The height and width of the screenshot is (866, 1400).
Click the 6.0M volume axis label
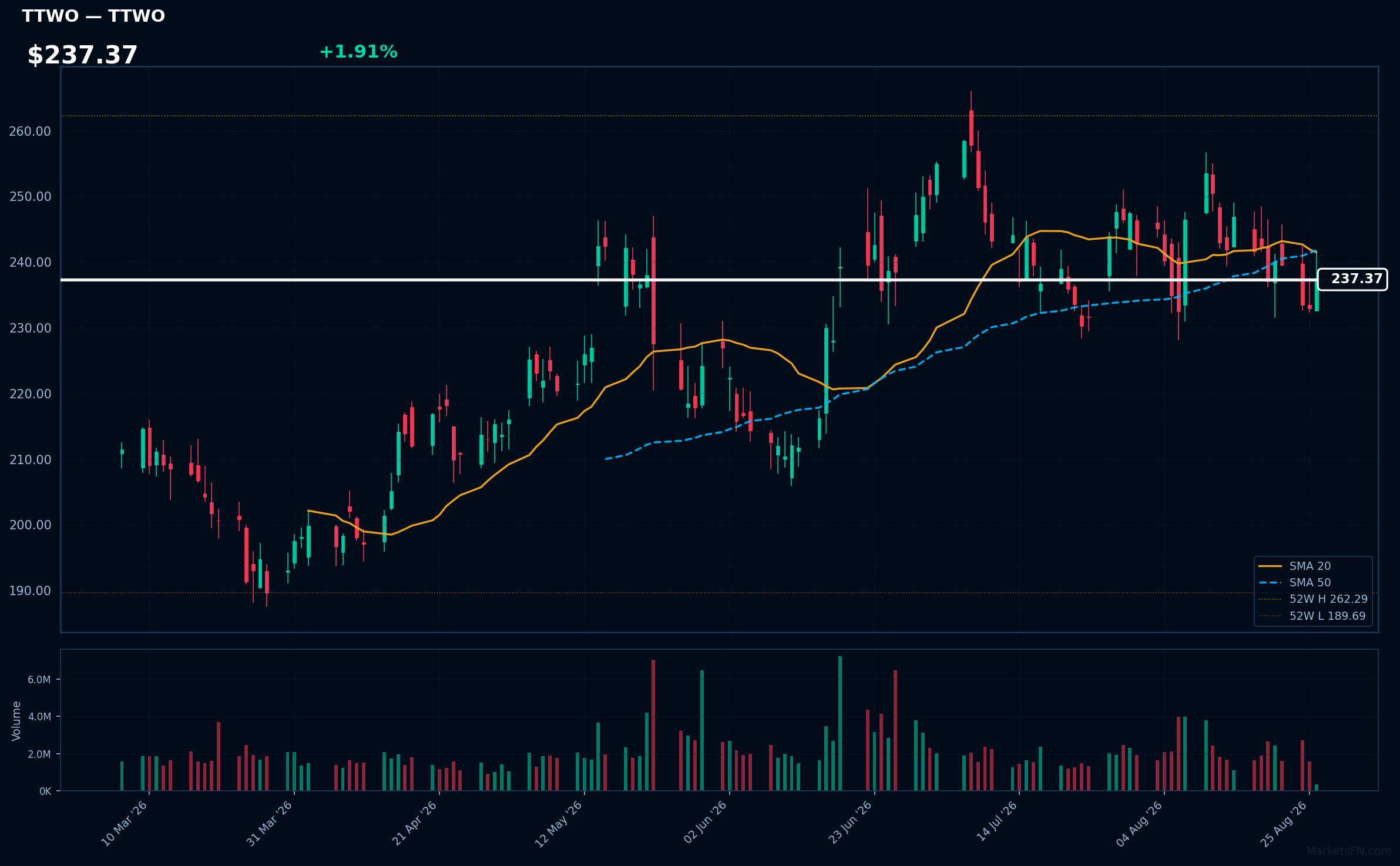click(x=39, y=680)
